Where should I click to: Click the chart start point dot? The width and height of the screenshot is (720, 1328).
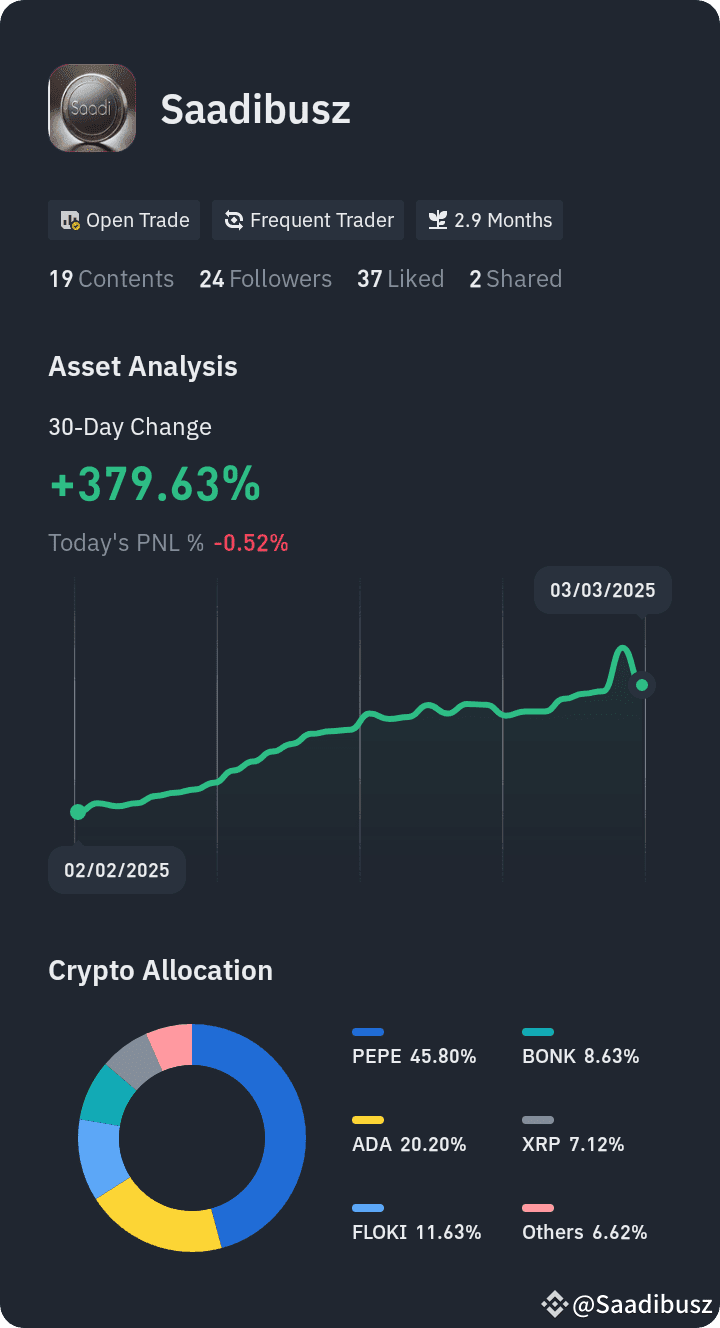click(x=78, y=812)
